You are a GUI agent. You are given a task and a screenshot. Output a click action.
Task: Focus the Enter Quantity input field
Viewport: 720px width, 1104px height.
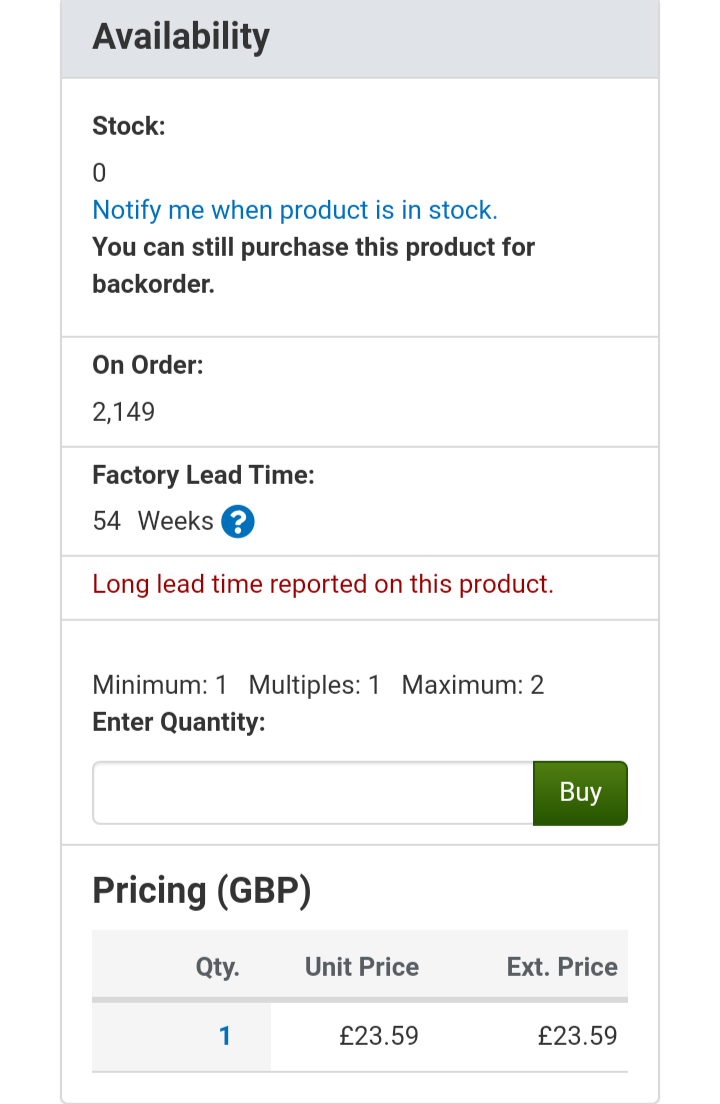[312, 793]
